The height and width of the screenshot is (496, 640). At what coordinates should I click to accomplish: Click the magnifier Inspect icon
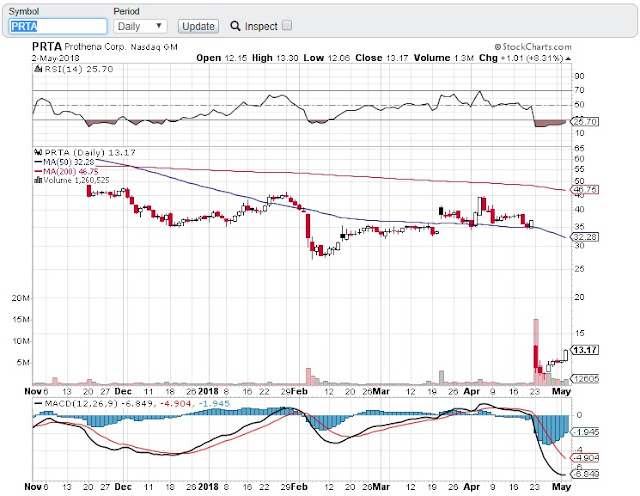click(x=235, y=26)
